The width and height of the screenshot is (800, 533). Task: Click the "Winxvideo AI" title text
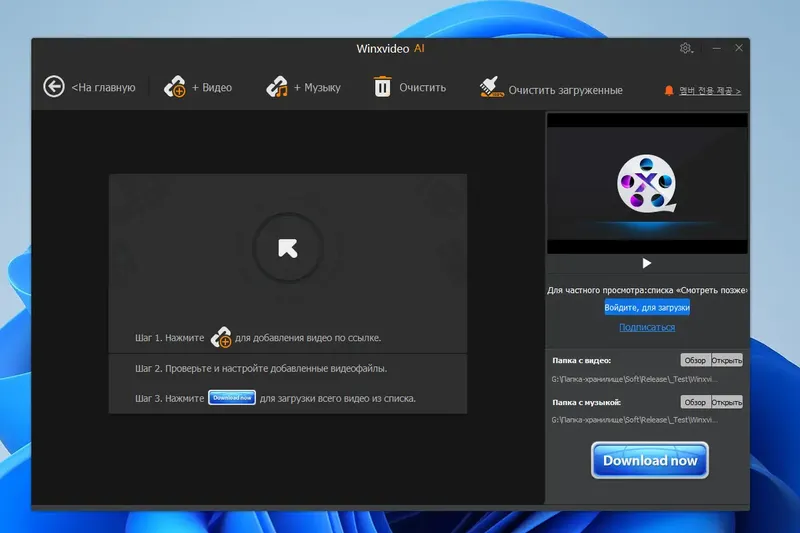pyautogui.click(x=390, y=49)
